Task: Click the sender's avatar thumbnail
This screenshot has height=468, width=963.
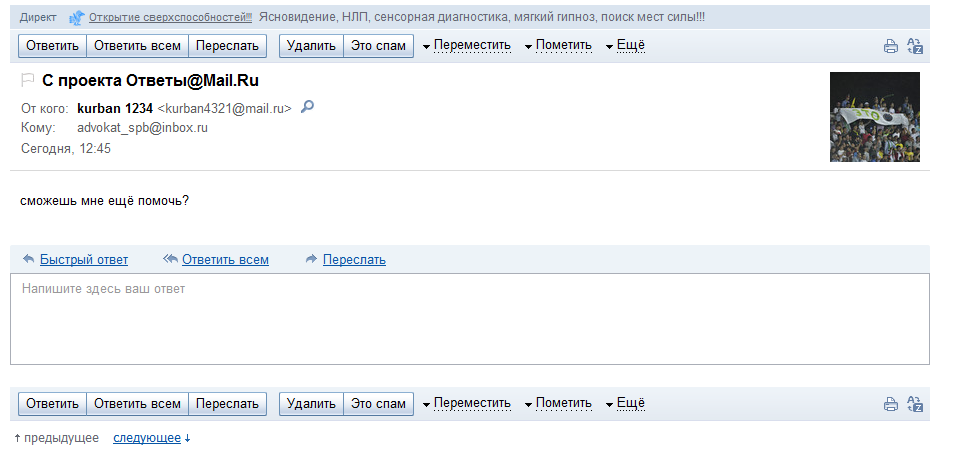Action: coord(875,117)
